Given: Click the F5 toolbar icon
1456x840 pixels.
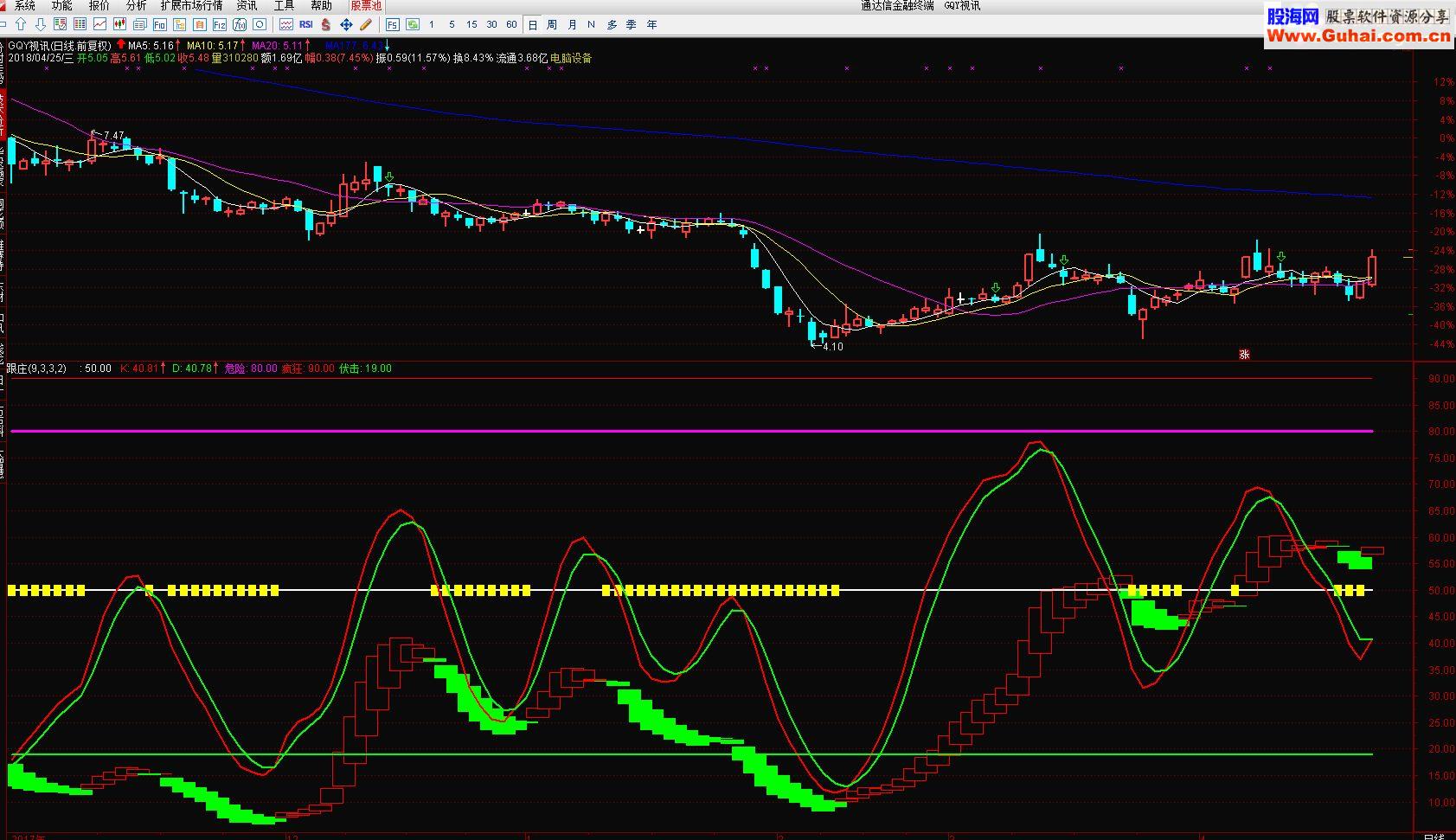Looking at the screenshot, I should (x=393, y=24).
